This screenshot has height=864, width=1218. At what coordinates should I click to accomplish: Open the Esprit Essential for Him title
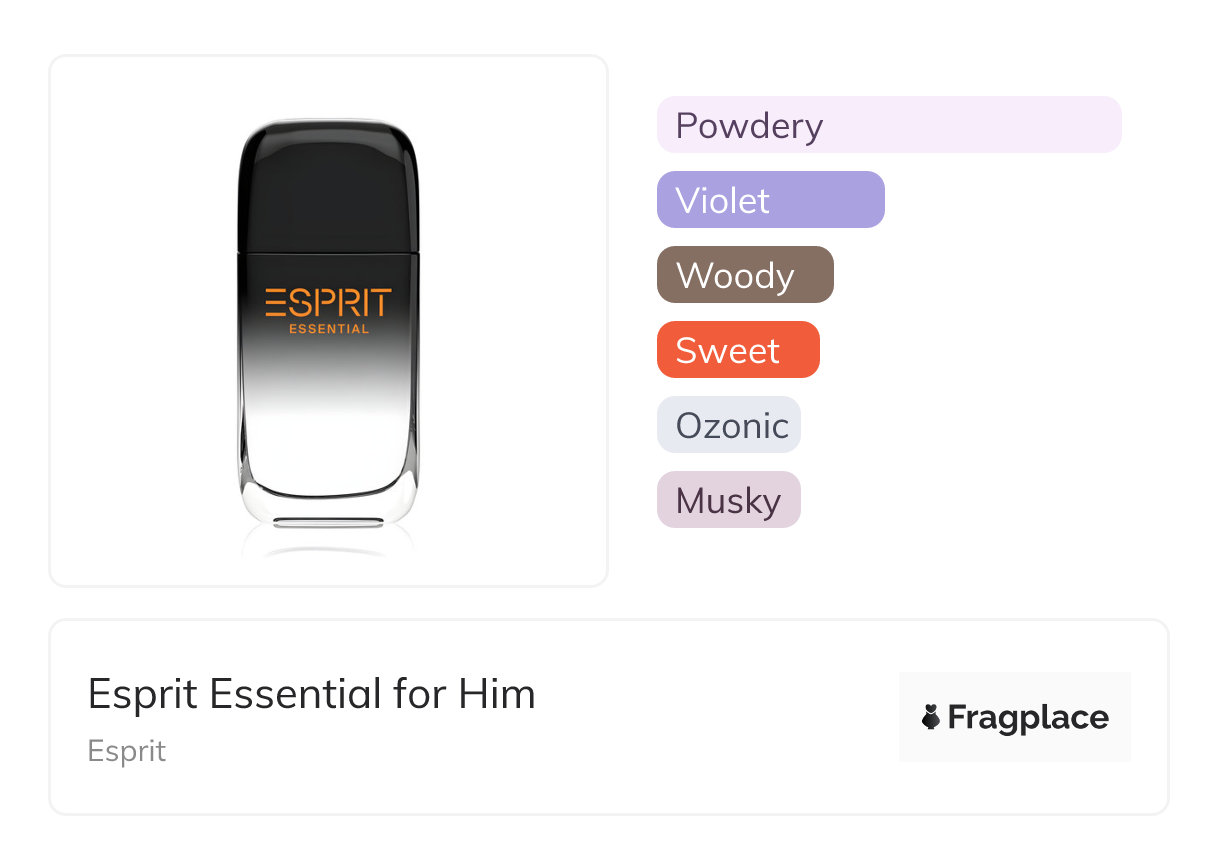pyautogui.click(x=312, y=694)
